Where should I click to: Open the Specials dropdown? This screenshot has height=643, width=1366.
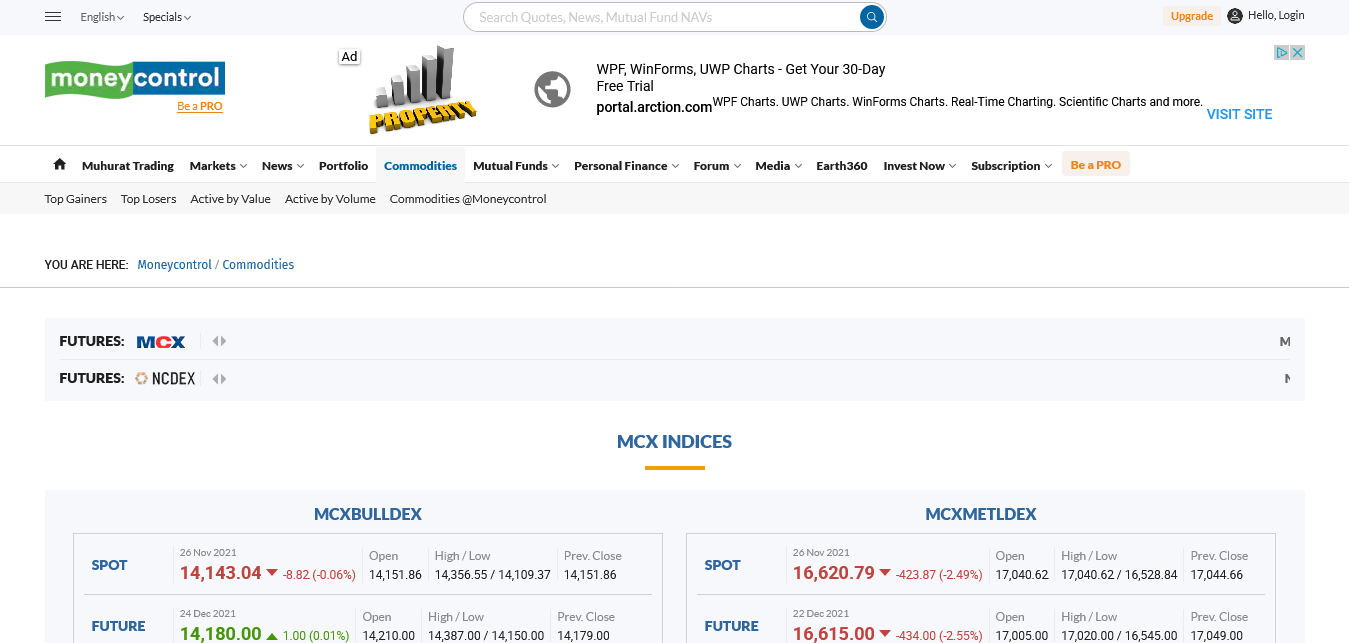point(166,17)
